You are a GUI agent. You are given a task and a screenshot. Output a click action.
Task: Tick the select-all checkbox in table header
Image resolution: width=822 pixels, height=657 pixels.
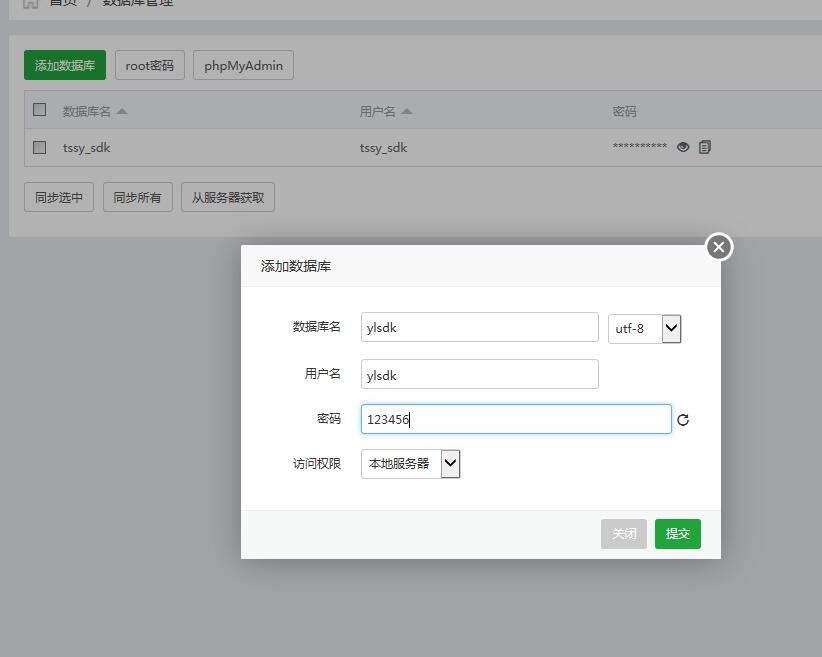pos(40,110)
